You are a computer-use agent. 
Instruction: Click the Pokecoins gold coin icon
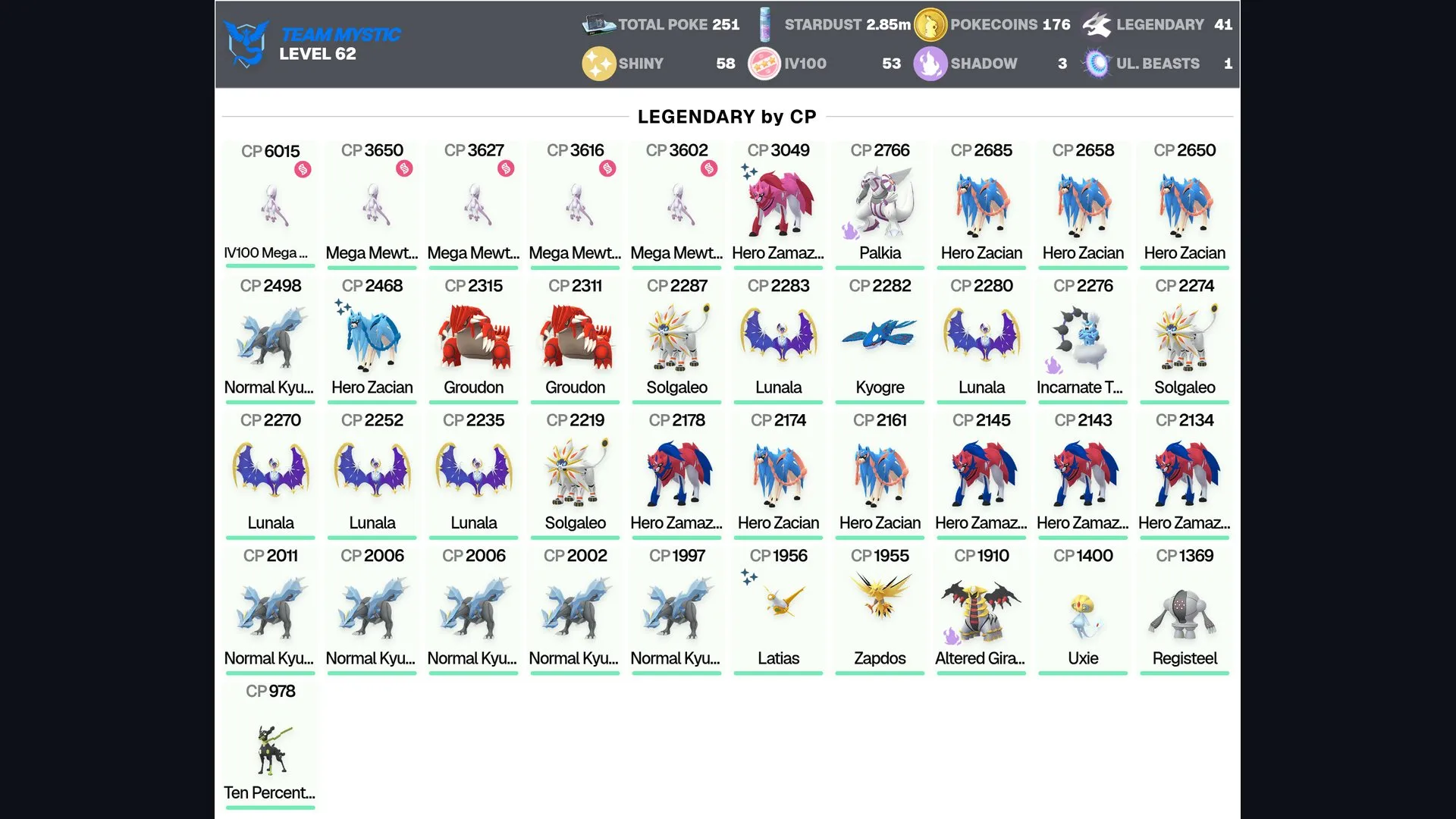(930, 24)
